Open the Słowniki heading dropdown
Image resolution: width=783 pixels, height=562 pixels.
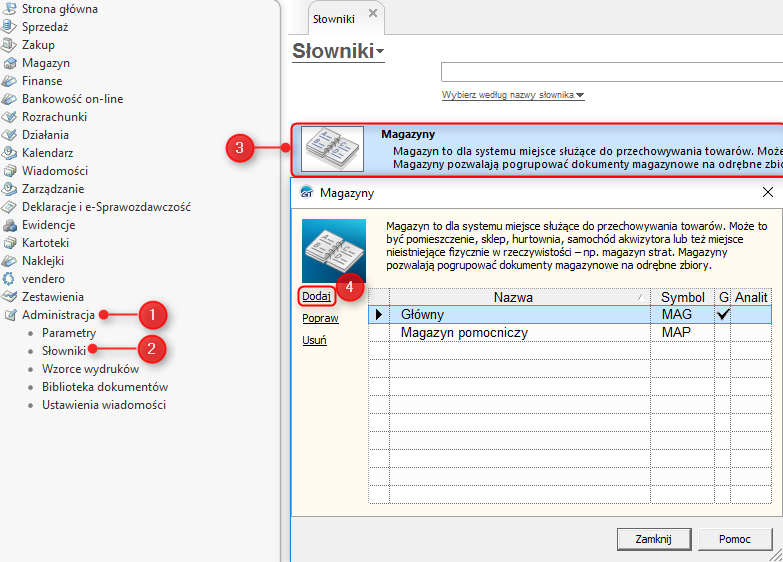(x=338, y=51)
